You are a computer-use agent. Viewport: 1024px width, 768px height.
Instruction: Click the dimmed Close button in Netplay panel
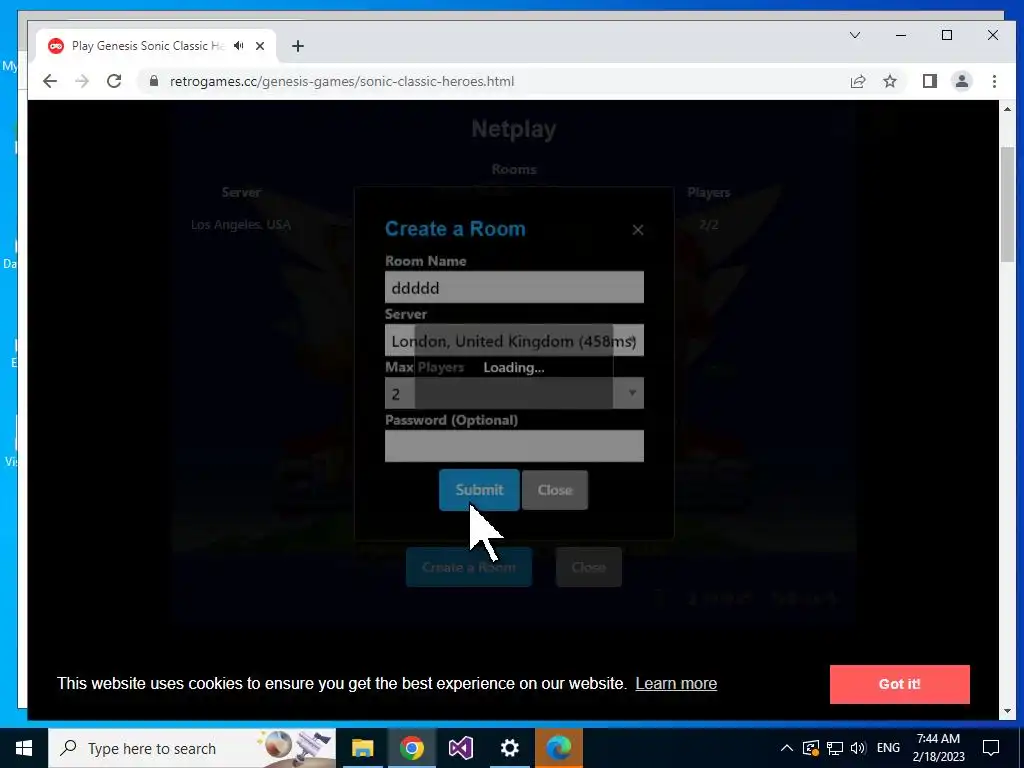[x=588, y=567]
